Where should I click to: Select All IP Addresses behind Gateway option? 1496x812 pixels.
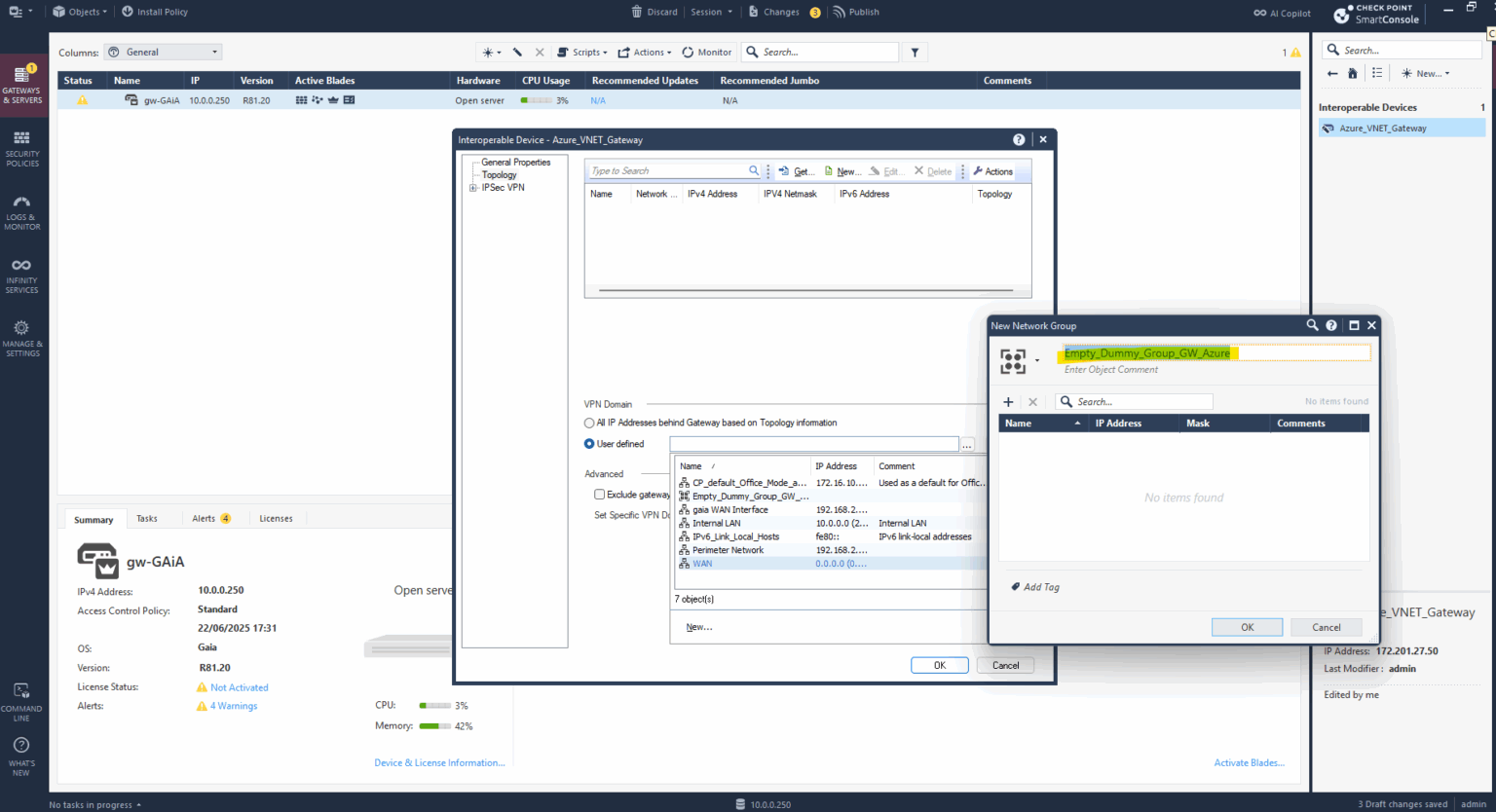click(x=588, y=423)
